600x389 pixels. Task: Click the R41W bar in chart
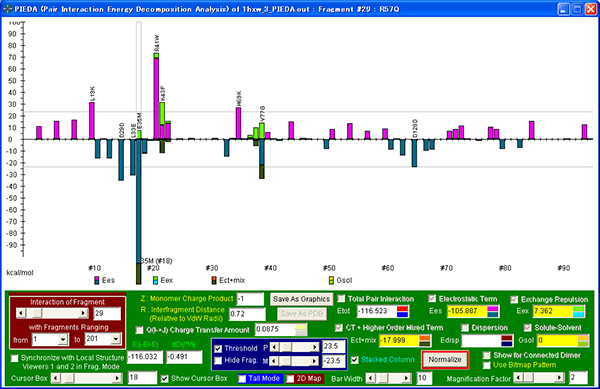(156, 96)
